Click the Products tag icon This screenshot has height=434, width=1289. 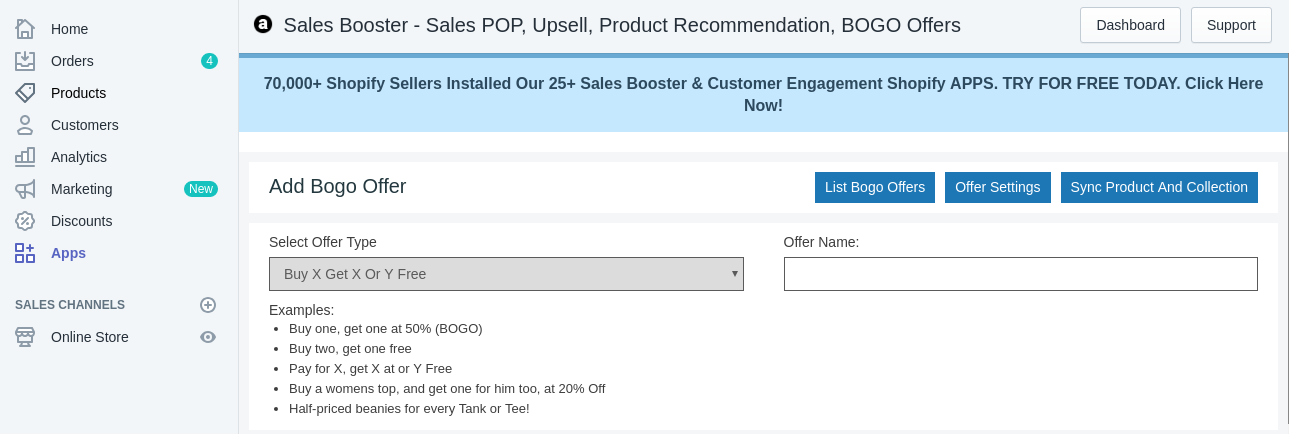point(25,93)
